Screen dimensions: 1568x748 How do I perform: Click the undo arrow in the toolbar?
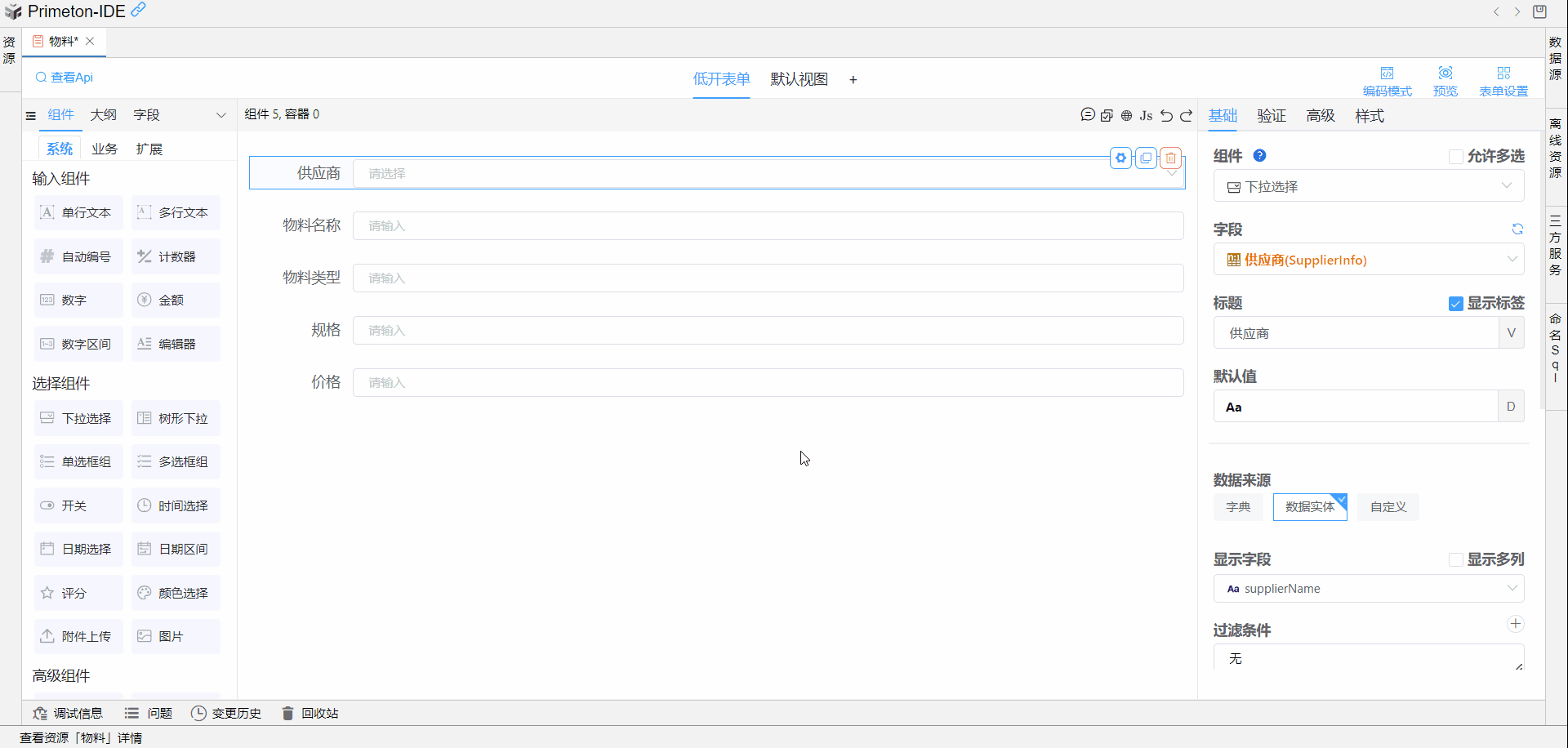tap(1166, 115)
